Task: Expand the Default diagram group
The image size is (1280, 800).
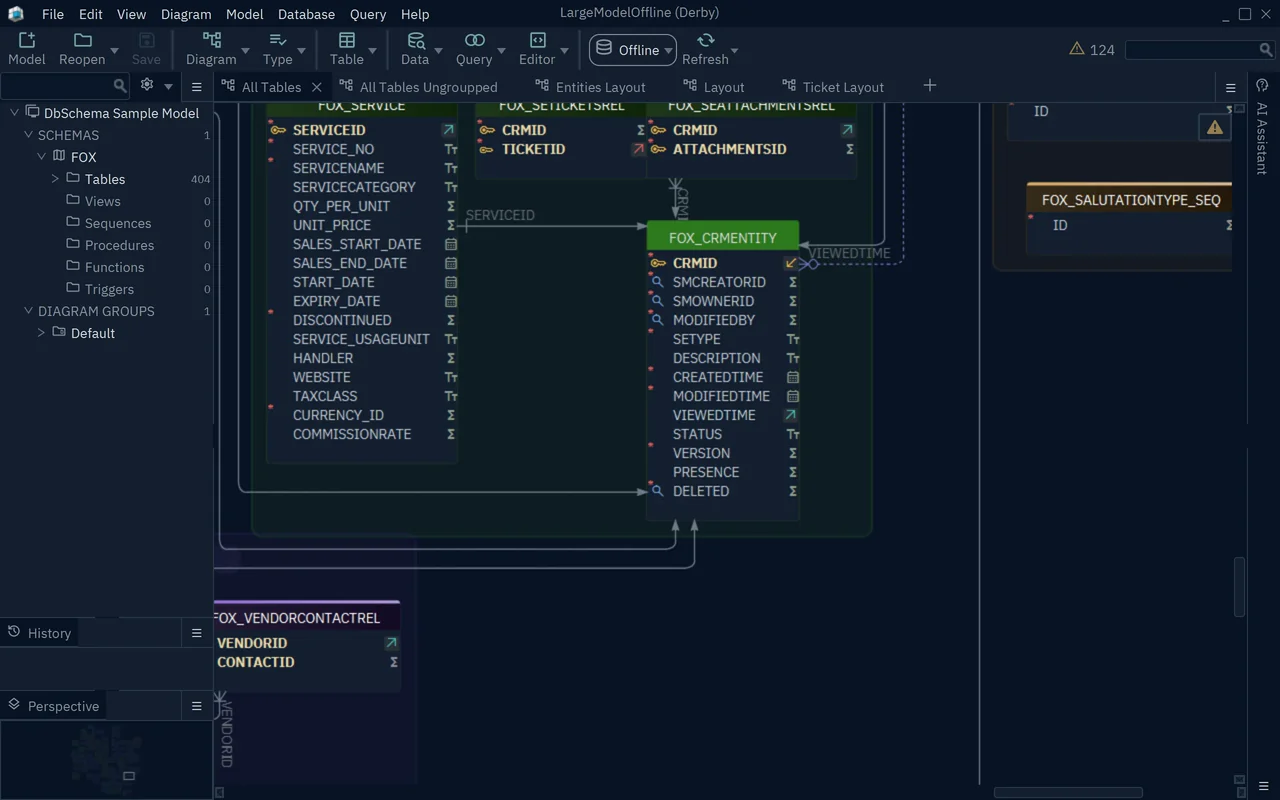Action: click(x=41, y=333)
